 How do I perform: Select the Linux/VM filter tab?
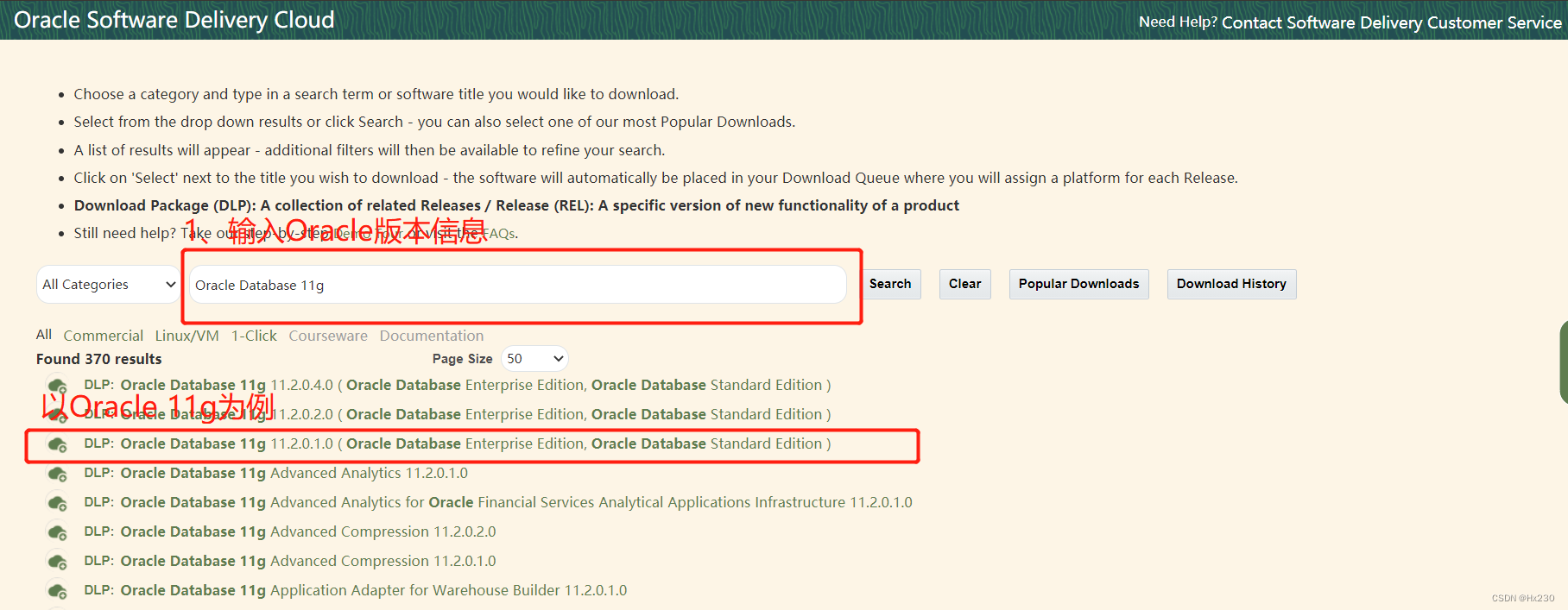[187, 336]
